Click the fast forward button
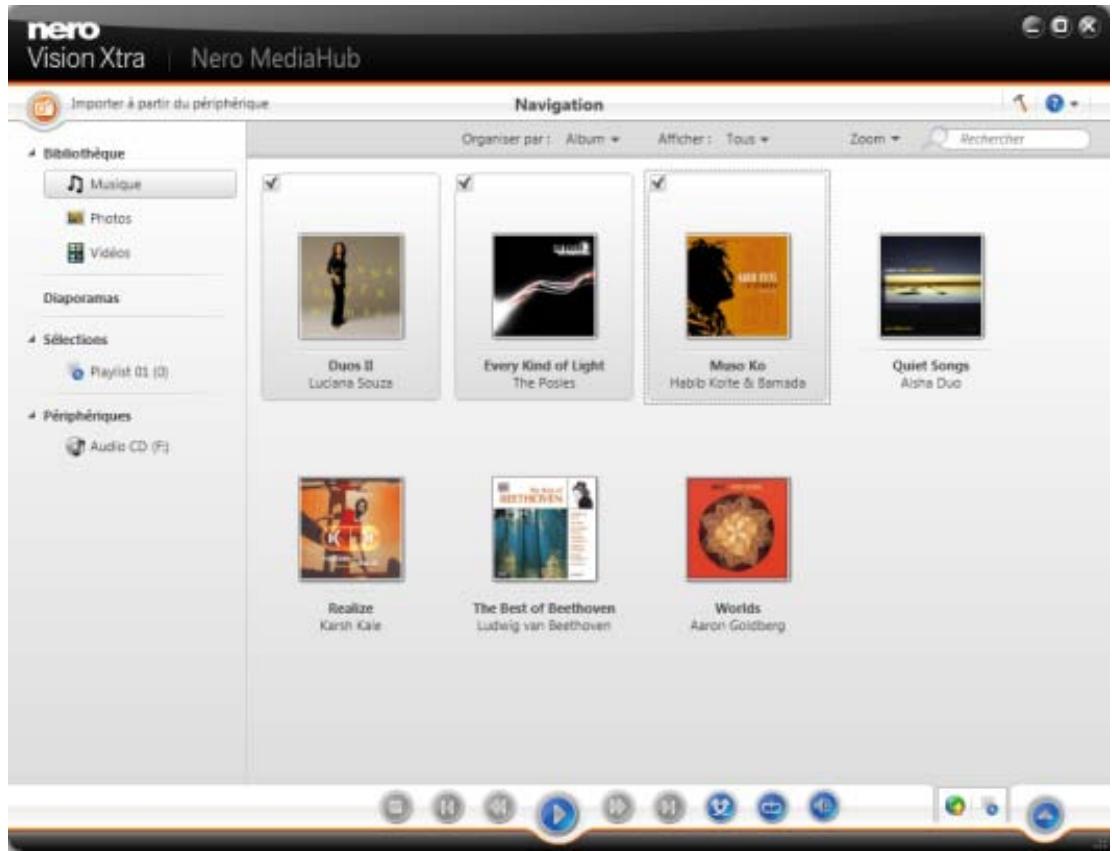Image resolution: width=1112 pixels, height=851 pixels. click(x=617, y=808)
